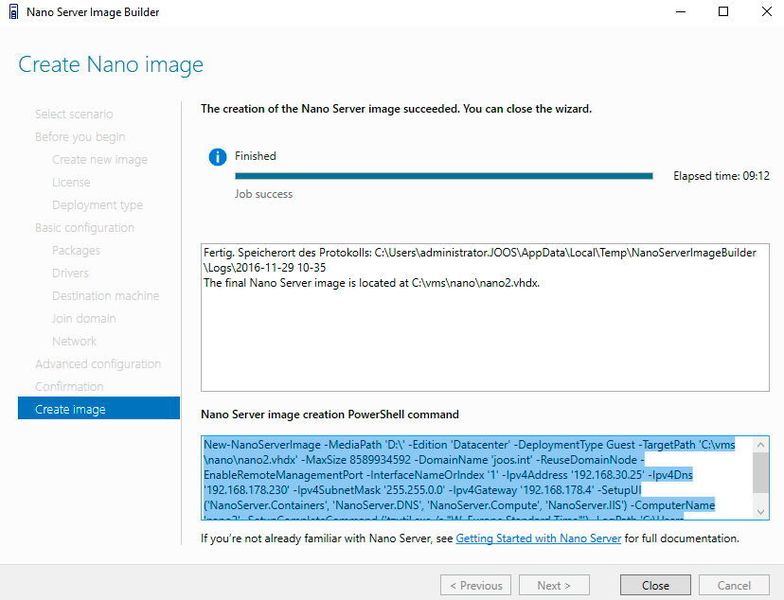Open the Basic configuration step
Screen dimensions: 784x600
(84, 228)
